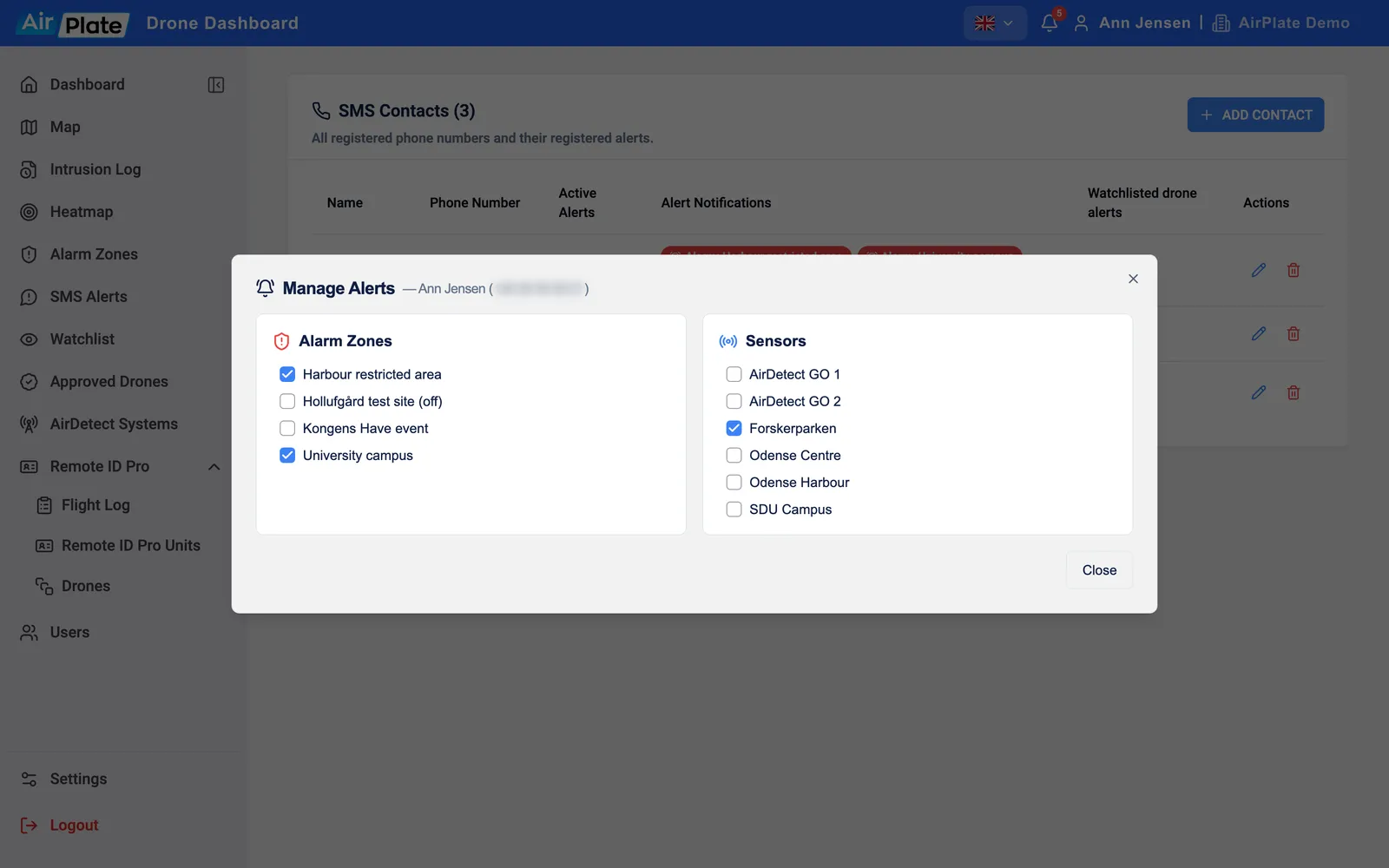
Task: Enable Odense Centre sensor checkbox
Action: pos(734,455)
